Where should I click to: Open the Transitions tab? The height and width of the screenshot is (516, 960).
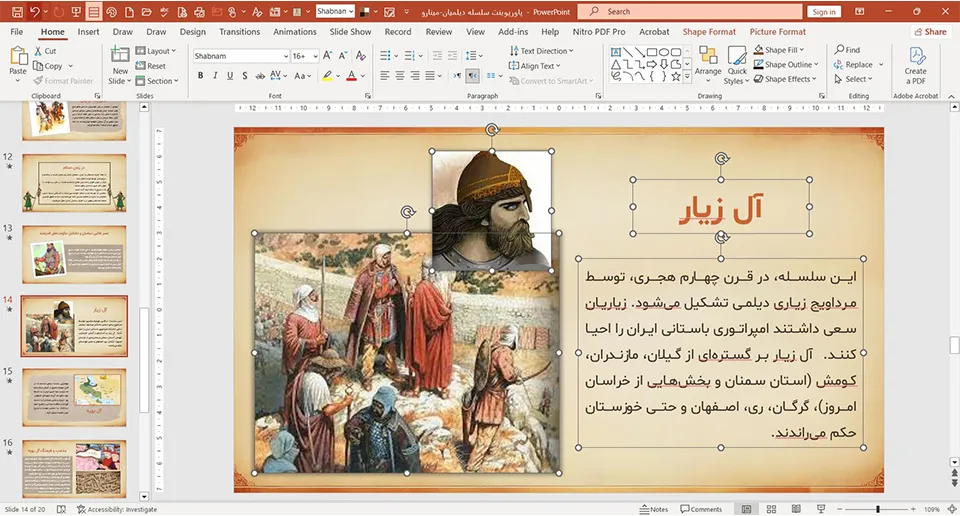[239, 32]
